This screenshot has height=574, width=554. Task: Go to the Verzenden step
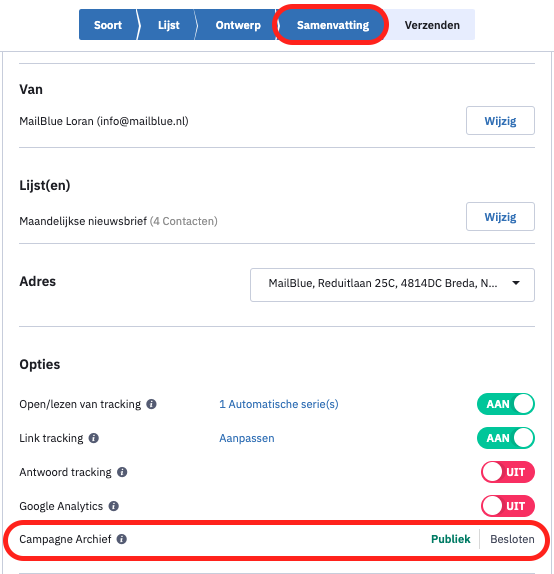coord(432,25)
